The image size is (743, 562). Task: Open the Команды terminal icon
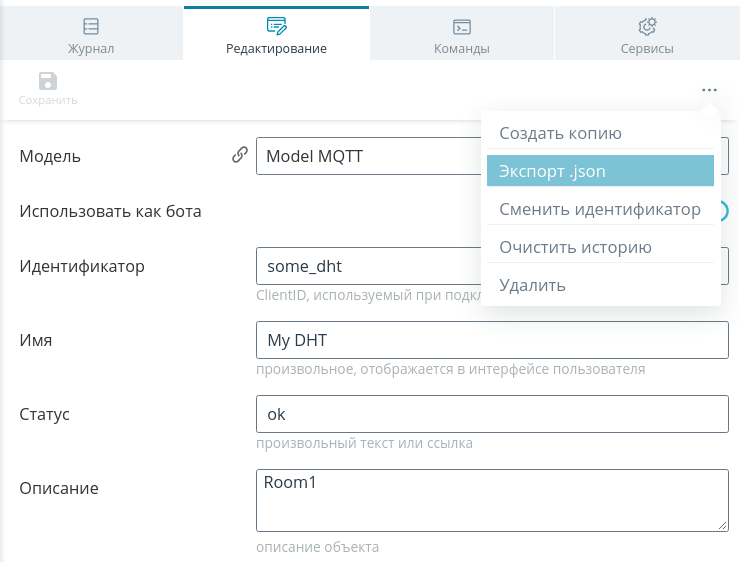tap(462, 27)
